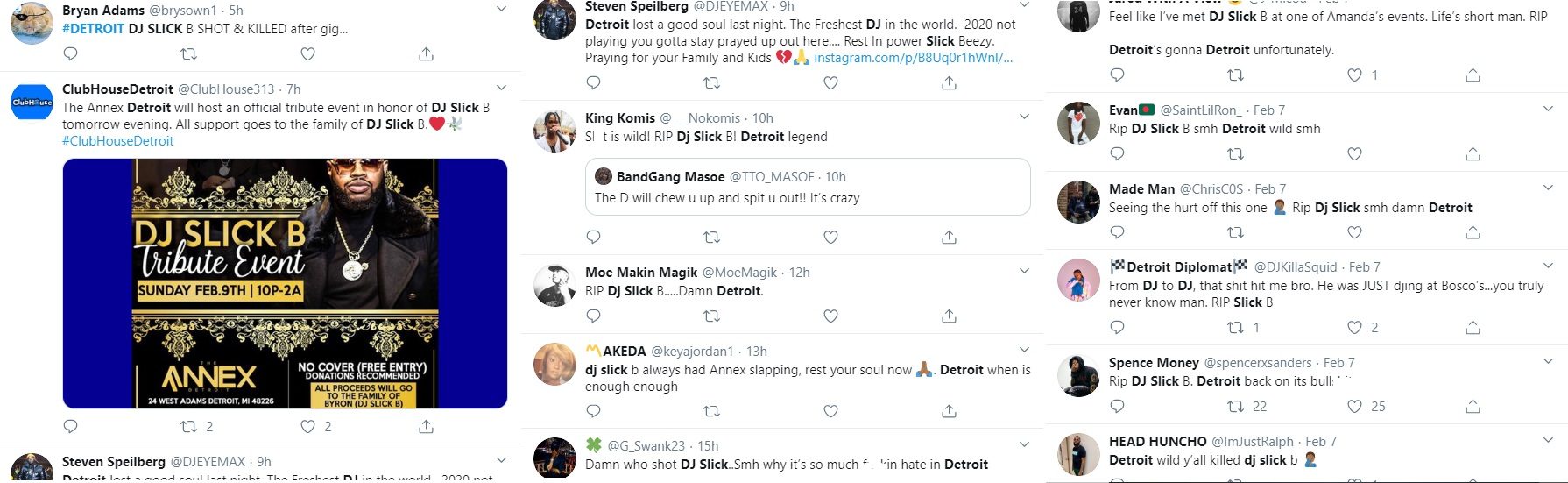Follow the instagram.com link in Steven Speilberg's tweet
Image resolution: width=1568 pixels, height=483 pixels.
[x=913, y=58]
